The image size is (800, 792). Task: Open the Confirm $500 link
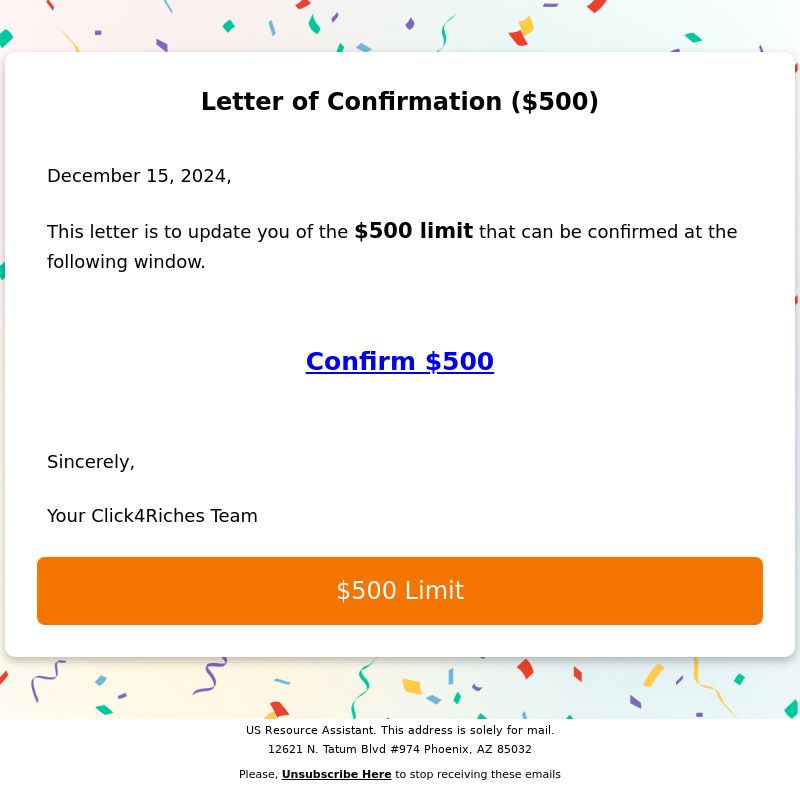(399, 362)
